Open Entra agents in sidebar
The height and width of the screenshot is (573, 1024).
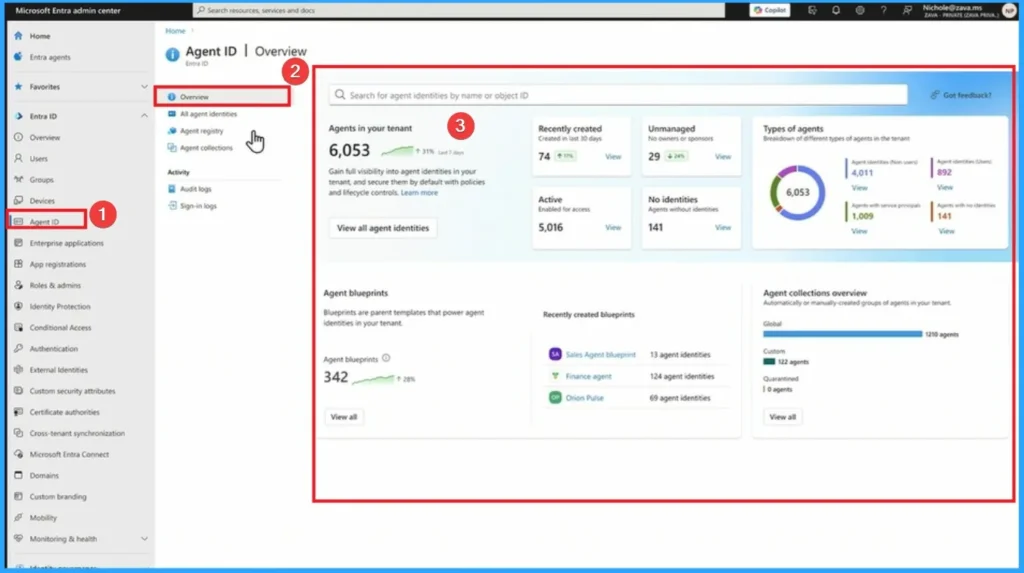click(x=50, y=57)
